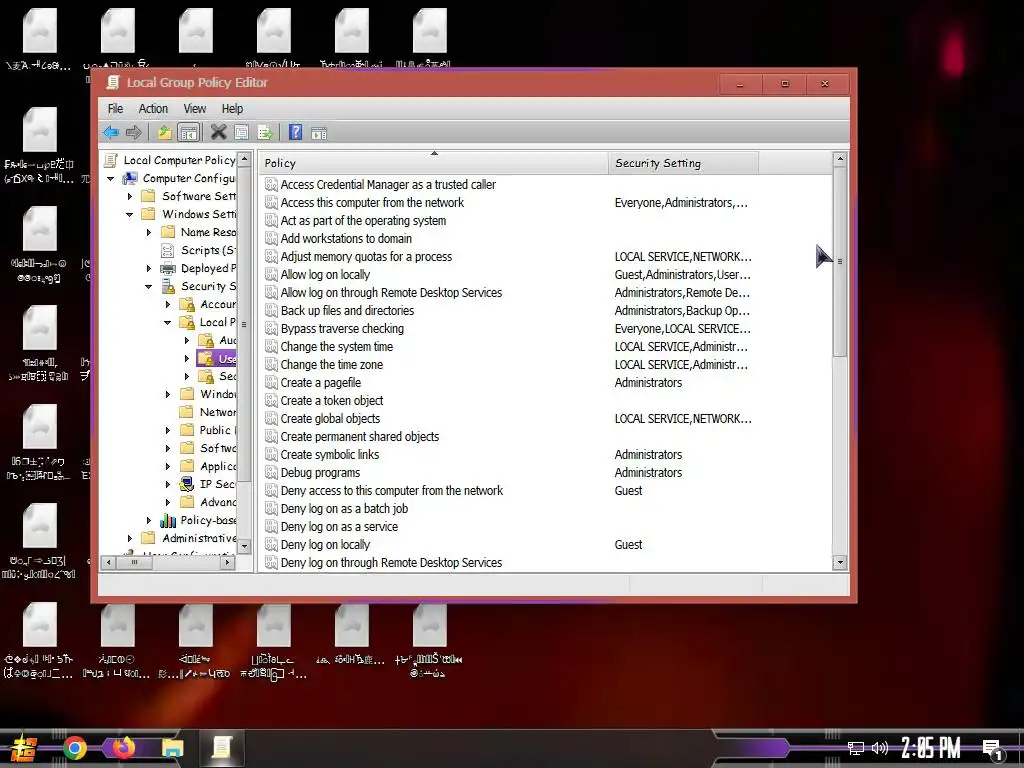The height and width of the screenshot is (768, 1024).
Task: Select 'Change the system time' policy
Action: [337, 347]
